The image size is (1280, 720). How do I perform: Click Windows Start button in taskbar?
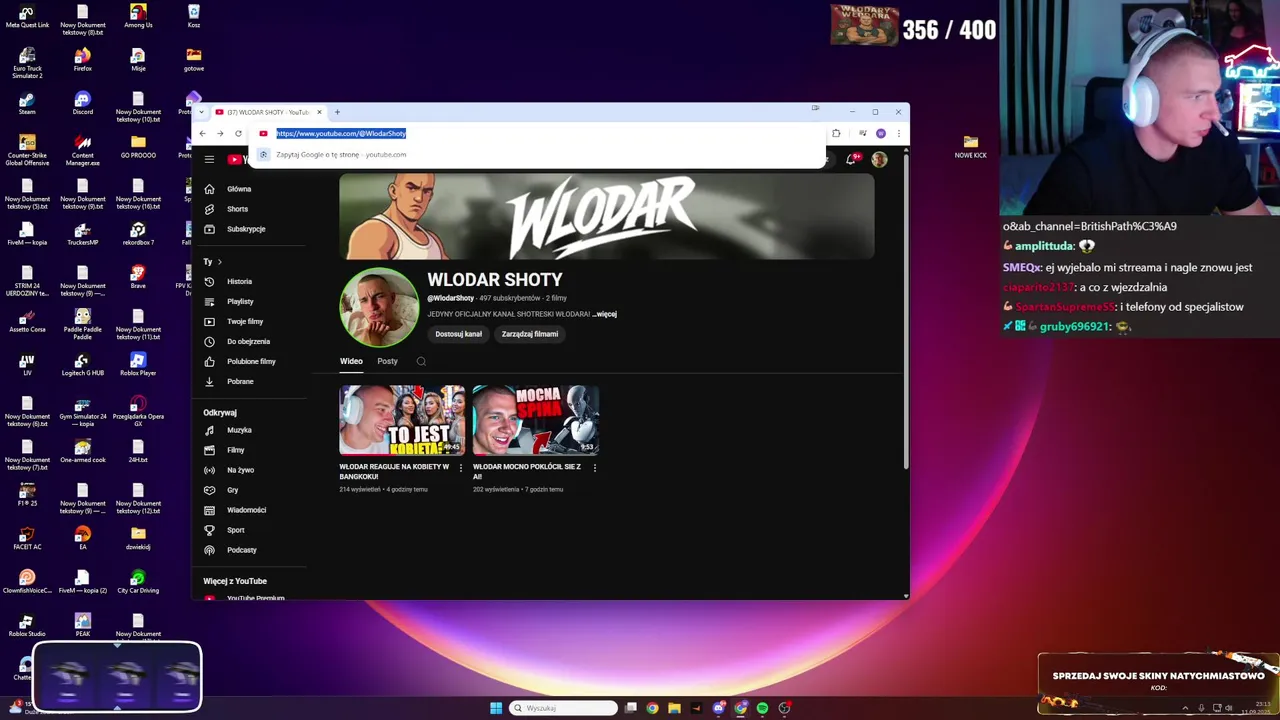click(x=496, y=708)
